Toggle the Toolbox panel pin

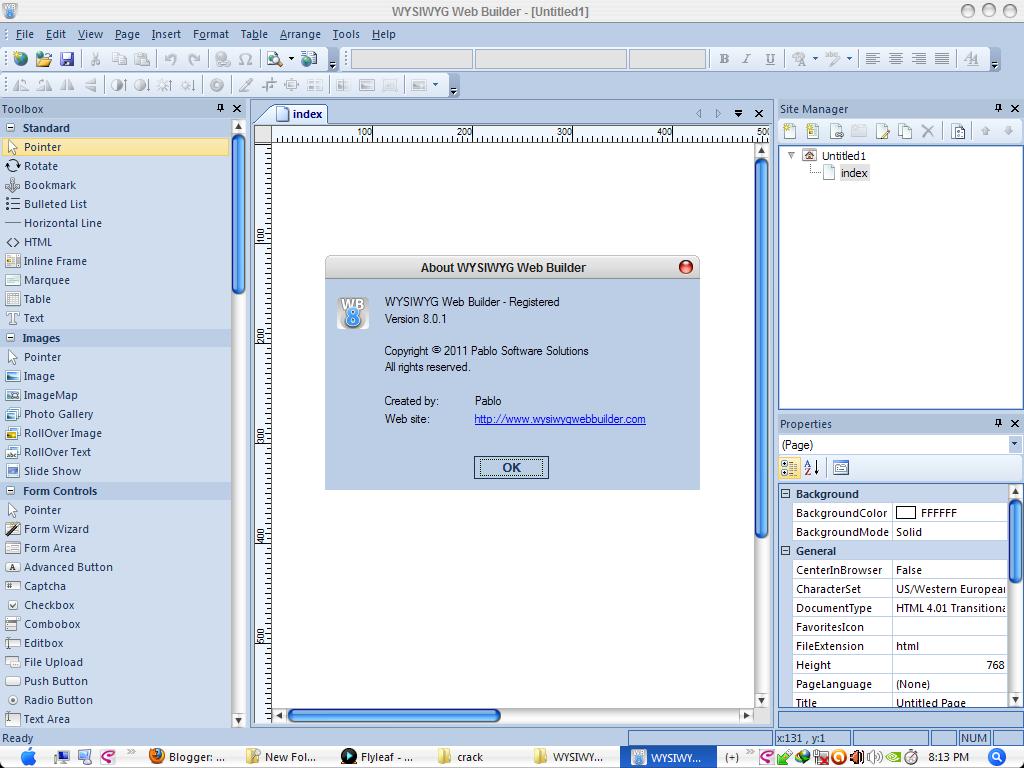pos(221,108)
